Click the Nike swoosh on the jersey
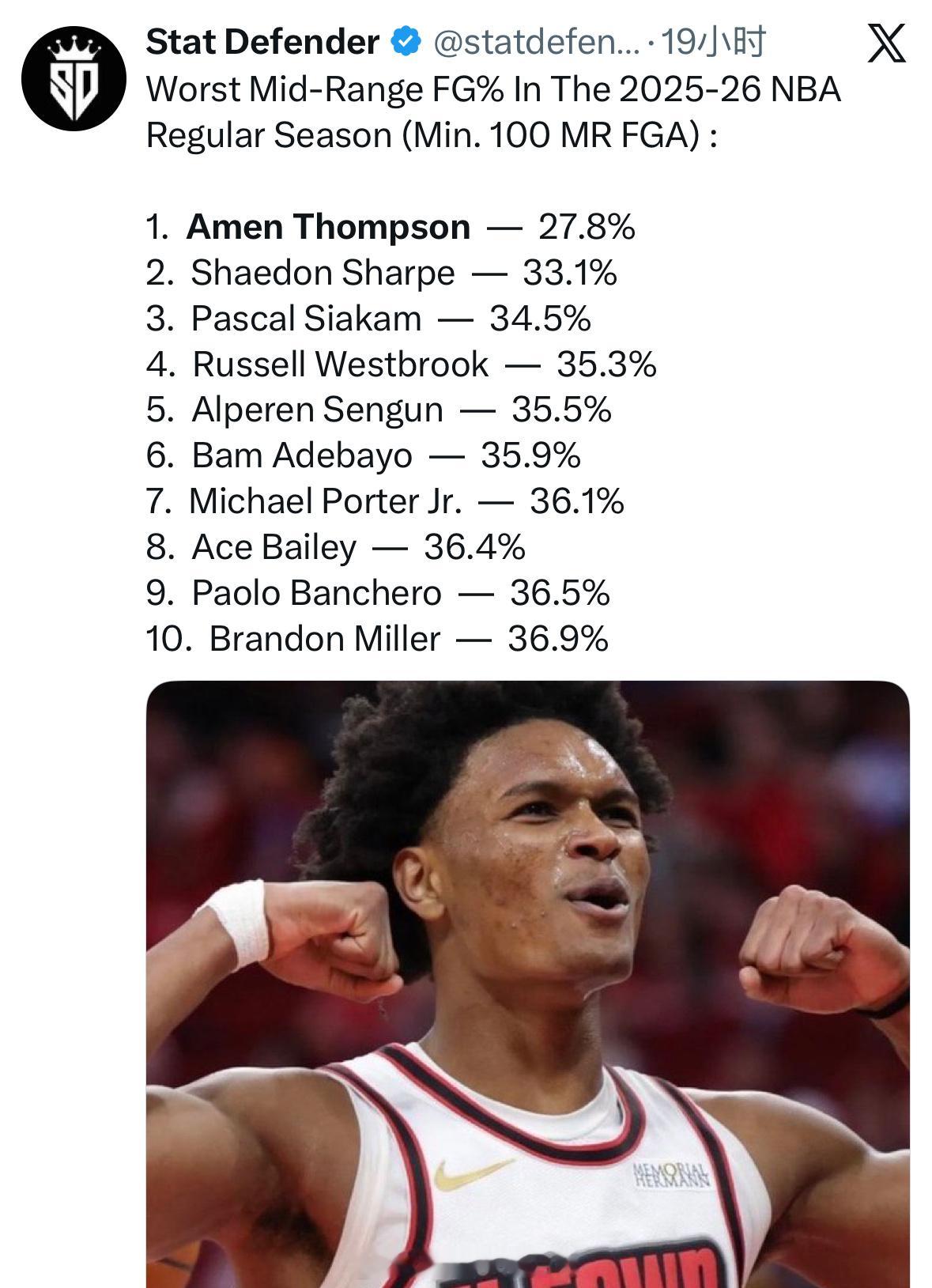The width and height of the screenshot is (932, 1288). 472,1173
